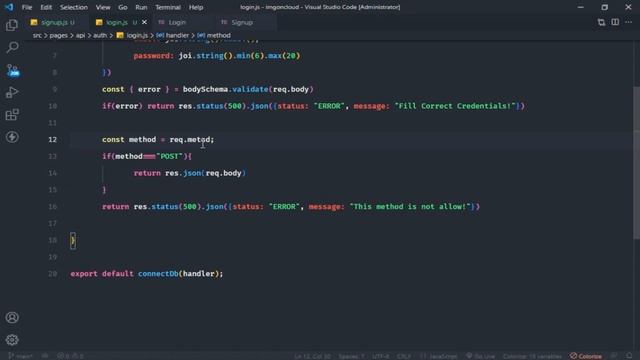Click line number 16 in the gutter
This screenshot has width=640, height=360.
pos(53,207)
